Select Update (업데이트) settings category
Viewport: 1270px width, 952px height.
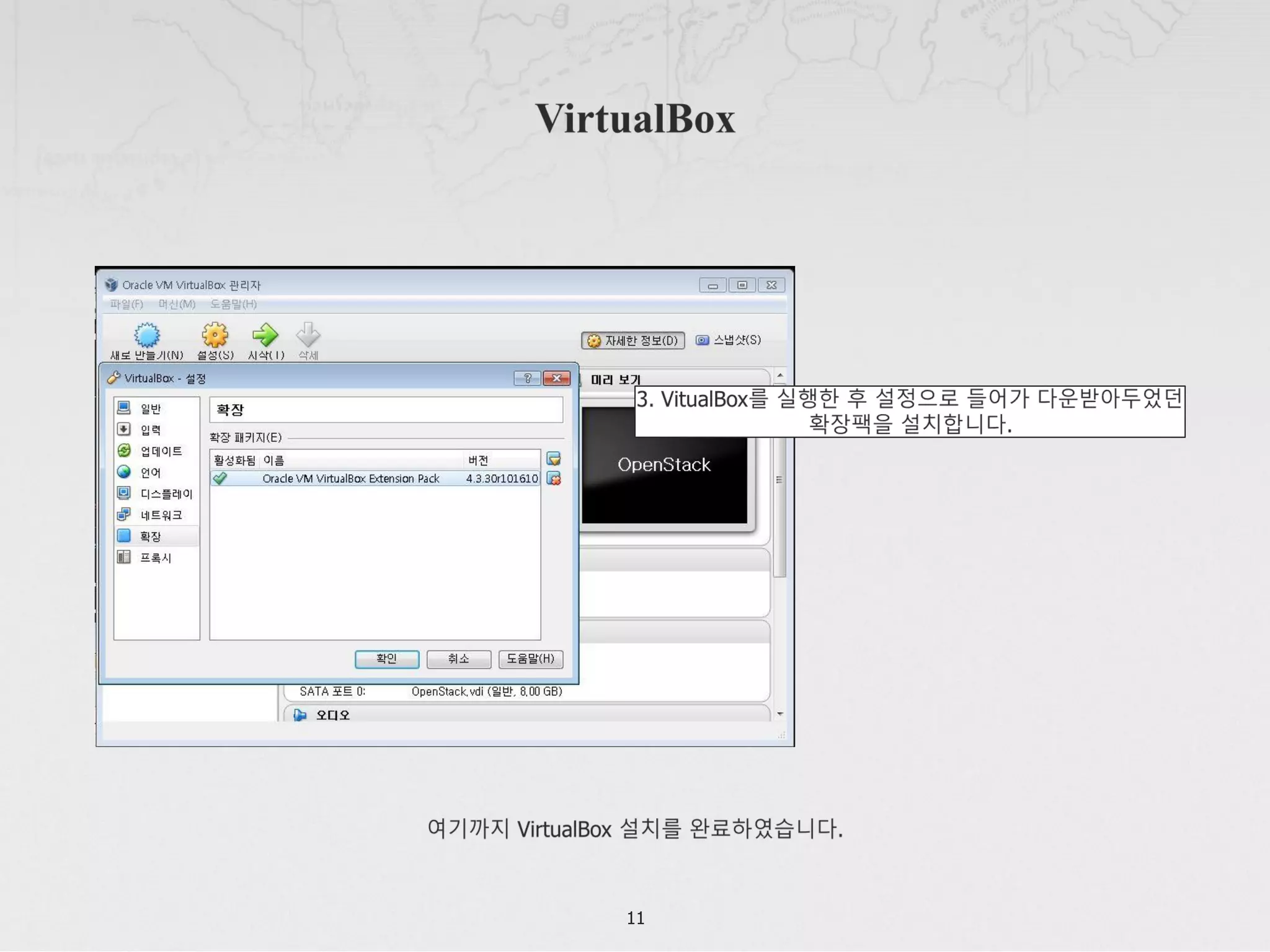[x=161, y=451]
